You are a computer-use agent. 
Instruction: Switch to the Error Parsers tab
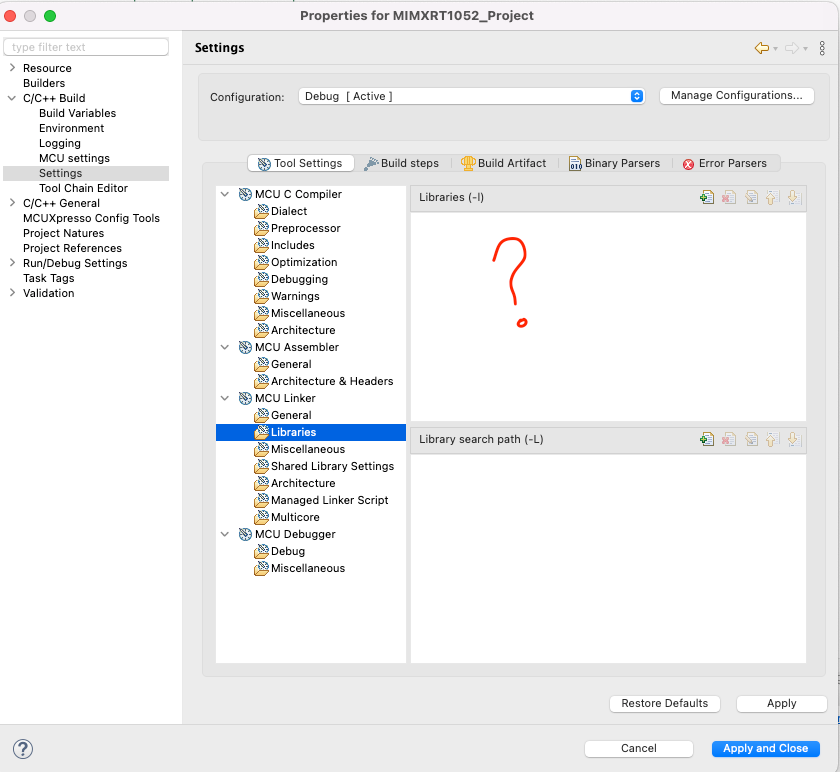tap(725, 163)
